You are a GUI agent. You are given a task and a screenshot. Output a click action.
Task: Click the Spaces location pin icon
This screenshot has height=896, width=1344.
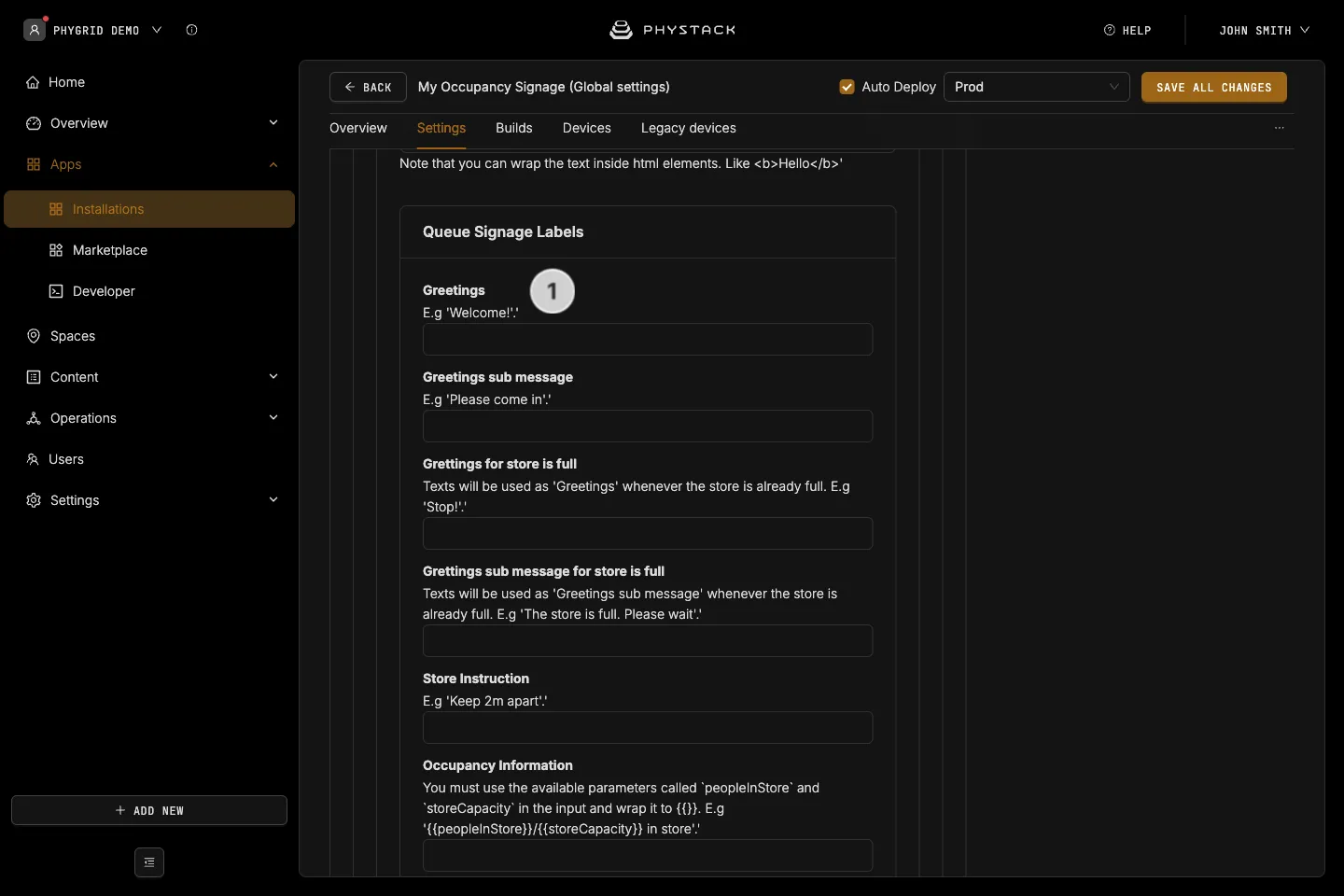[34, 336]
